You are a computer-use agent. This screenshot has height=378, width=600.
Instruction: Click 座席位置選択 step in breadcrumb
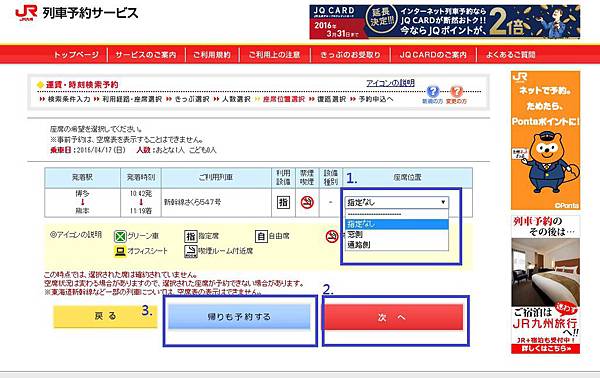[x=284, y=99]
